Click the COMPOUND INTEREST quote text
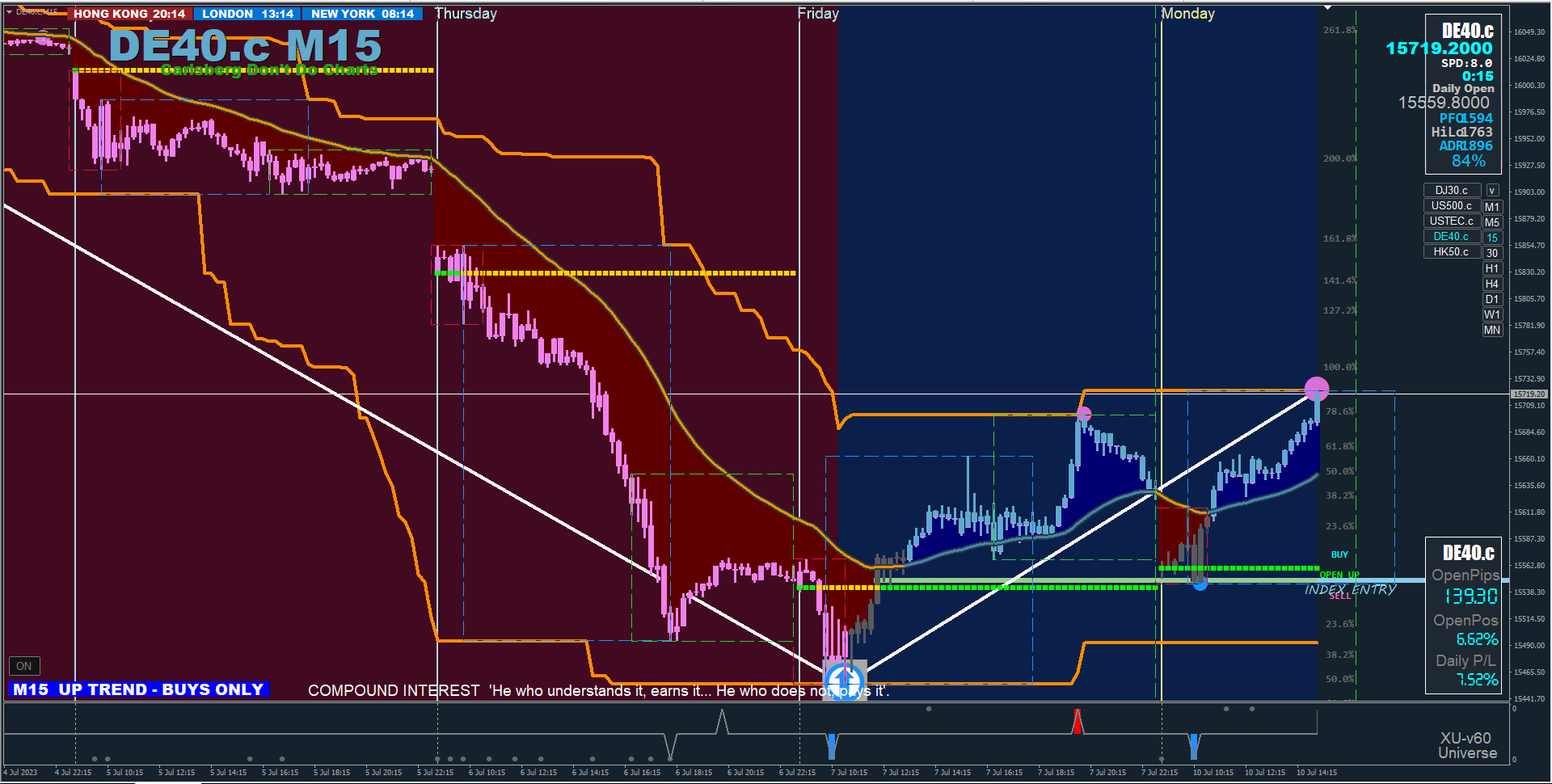 pos(598,690)
